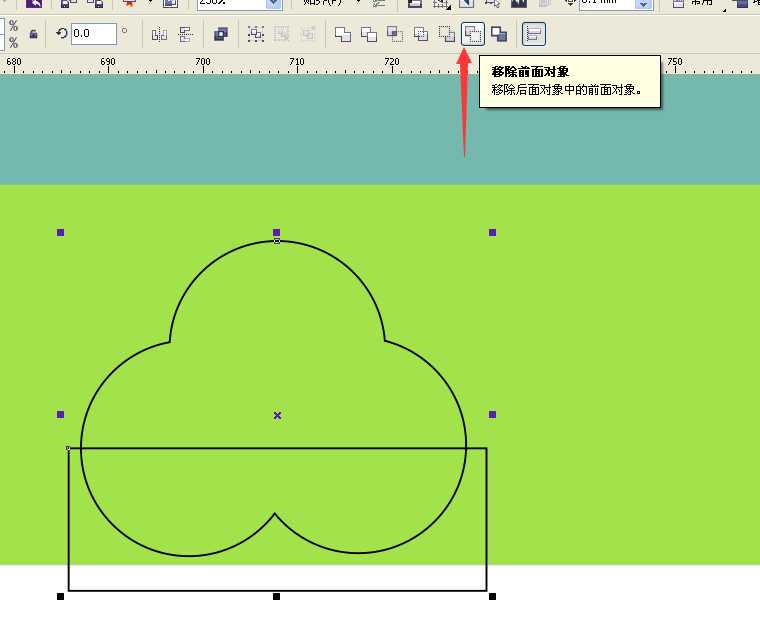Mirror the selection horizontally
Image resolution: width=760 pixels, height=626 pixels.
point(159,34)
